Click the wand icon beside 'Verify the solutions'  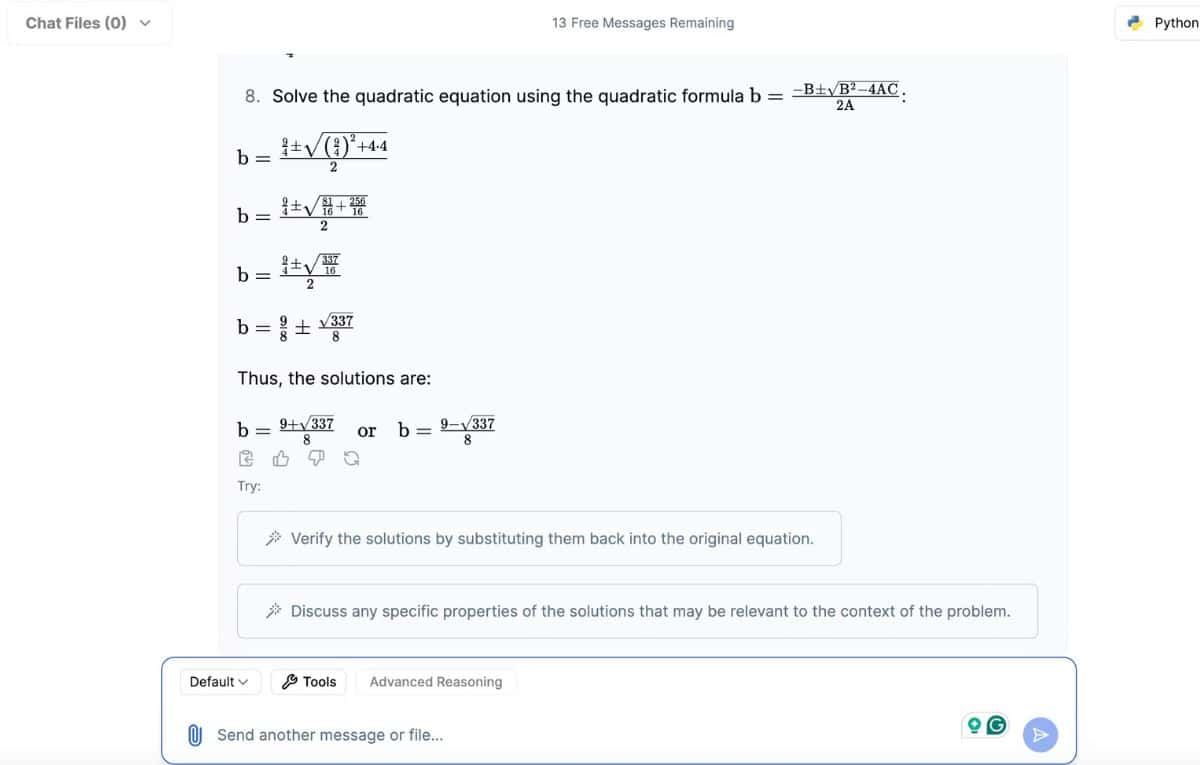click(272, 539)
